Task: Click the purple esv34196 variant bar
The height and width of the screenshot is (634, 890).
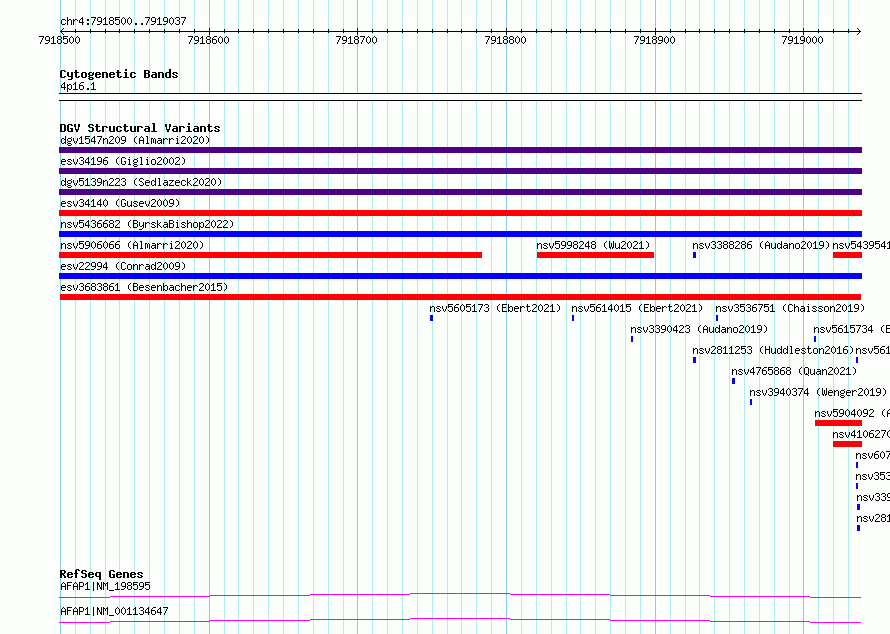Action: [460, 171]
